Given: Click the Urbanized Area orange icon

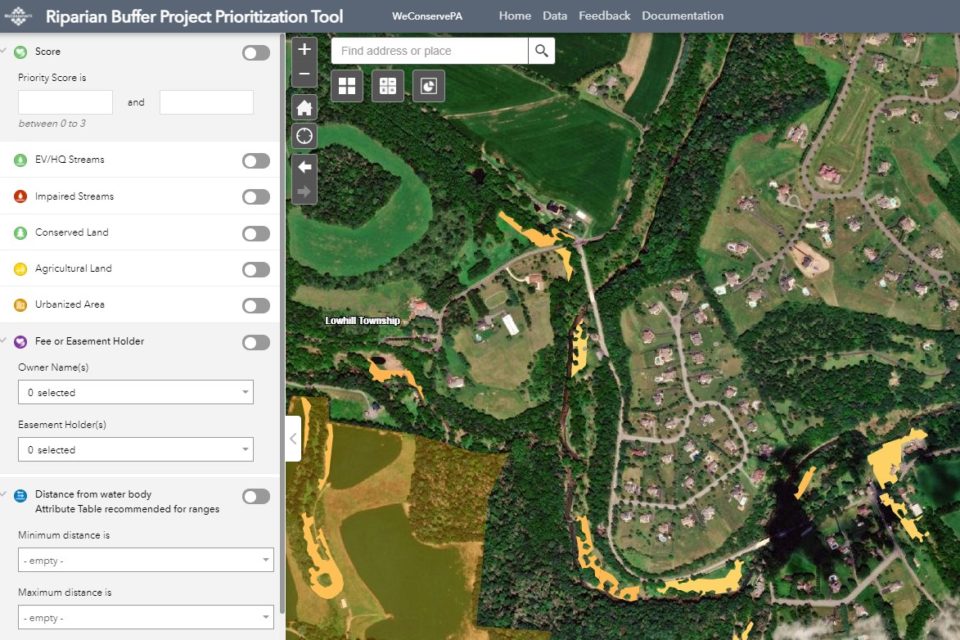Looking at the screenshot, I should click(20, 305).
